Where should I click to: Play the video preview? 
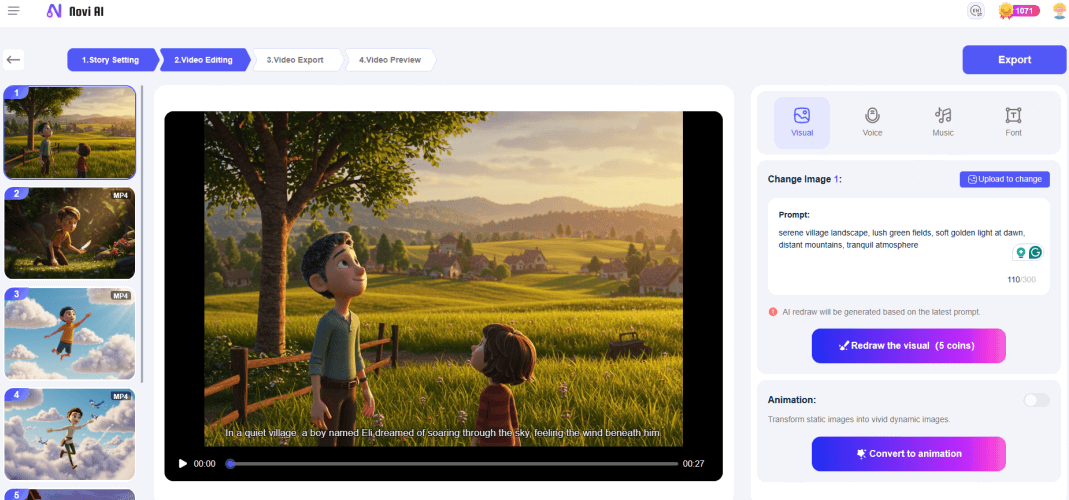pos(182,464)
